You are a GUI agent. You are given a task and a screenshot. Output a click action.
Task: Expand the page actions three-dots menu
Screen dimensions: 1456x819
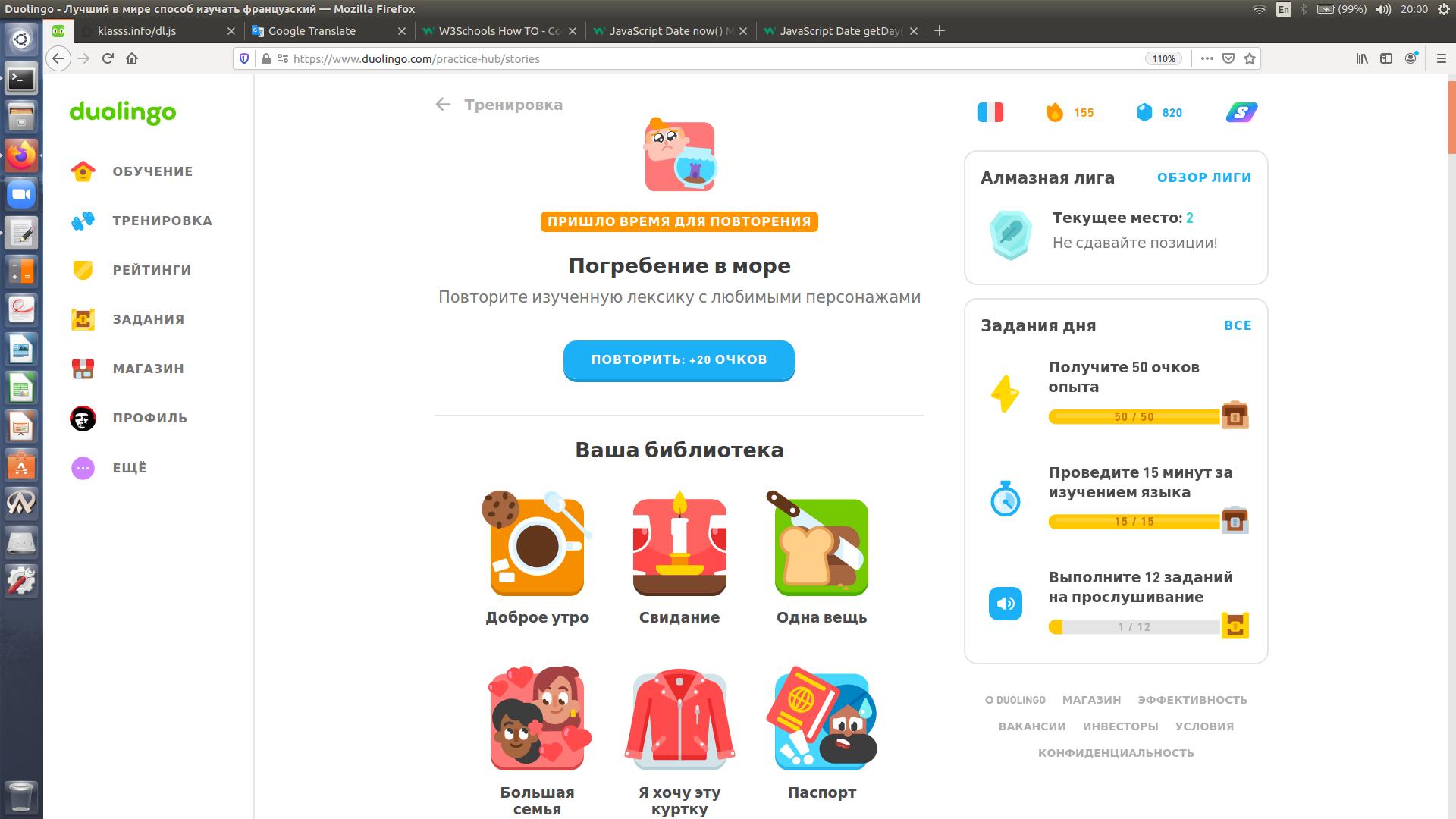coord(1207,58)
